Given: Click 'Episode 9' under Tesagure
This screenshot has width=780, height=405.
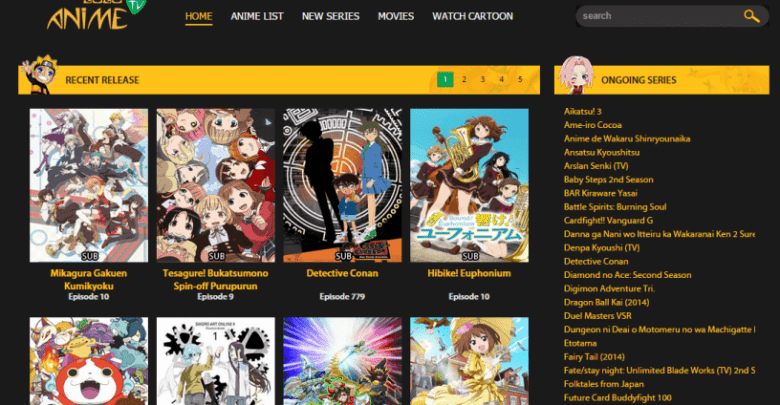Looking at the screenshot, I should click(x=215, y=297).
